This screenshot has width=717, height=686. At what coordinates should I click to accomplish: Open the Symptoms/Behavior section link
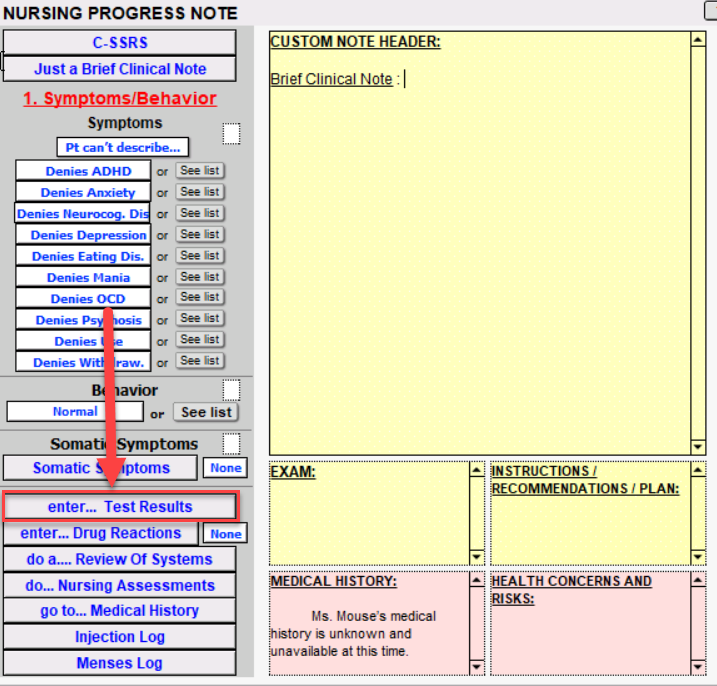coord(120,98)
